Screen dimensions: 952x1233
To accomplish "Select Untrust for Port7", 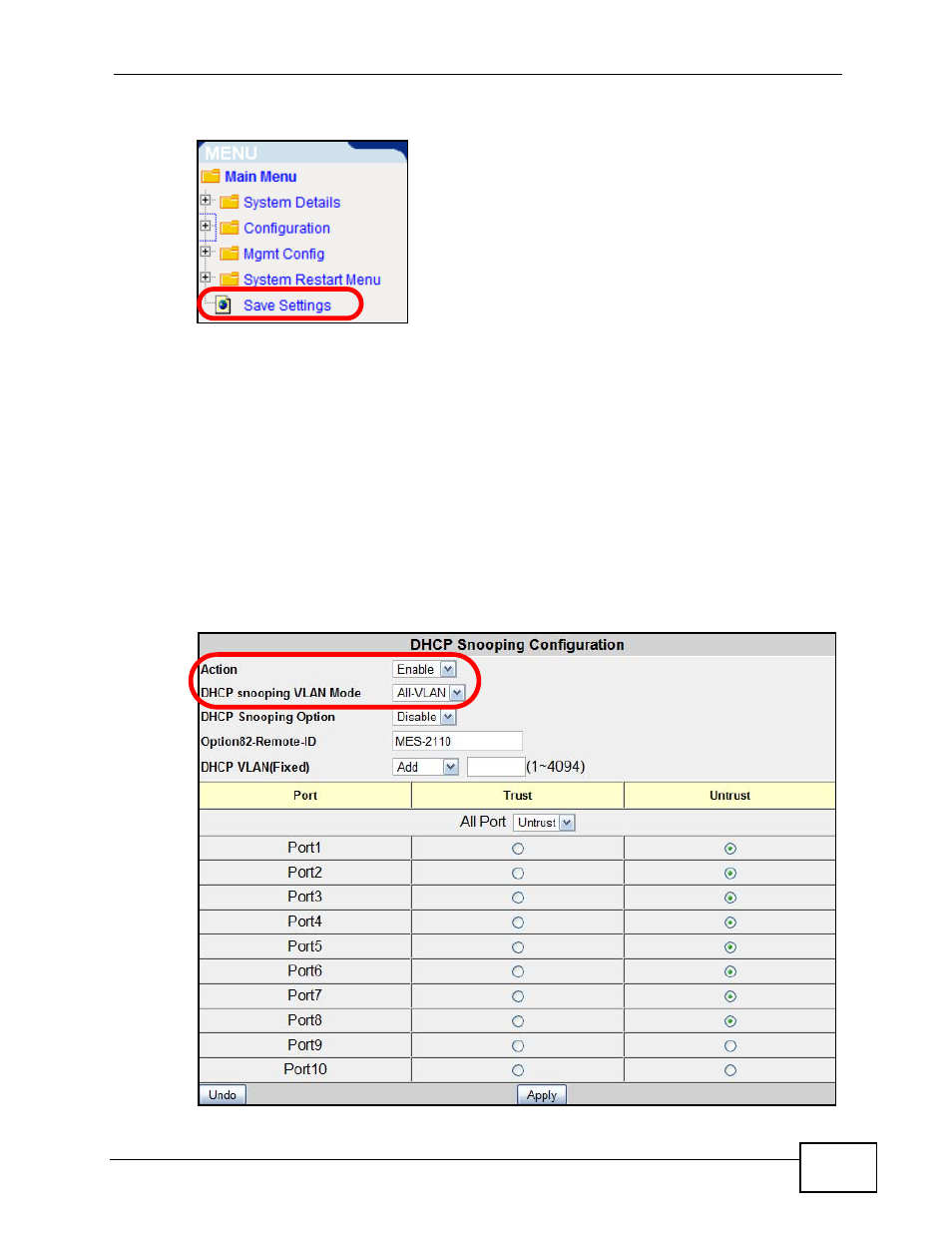I will (x=730, y=996).
